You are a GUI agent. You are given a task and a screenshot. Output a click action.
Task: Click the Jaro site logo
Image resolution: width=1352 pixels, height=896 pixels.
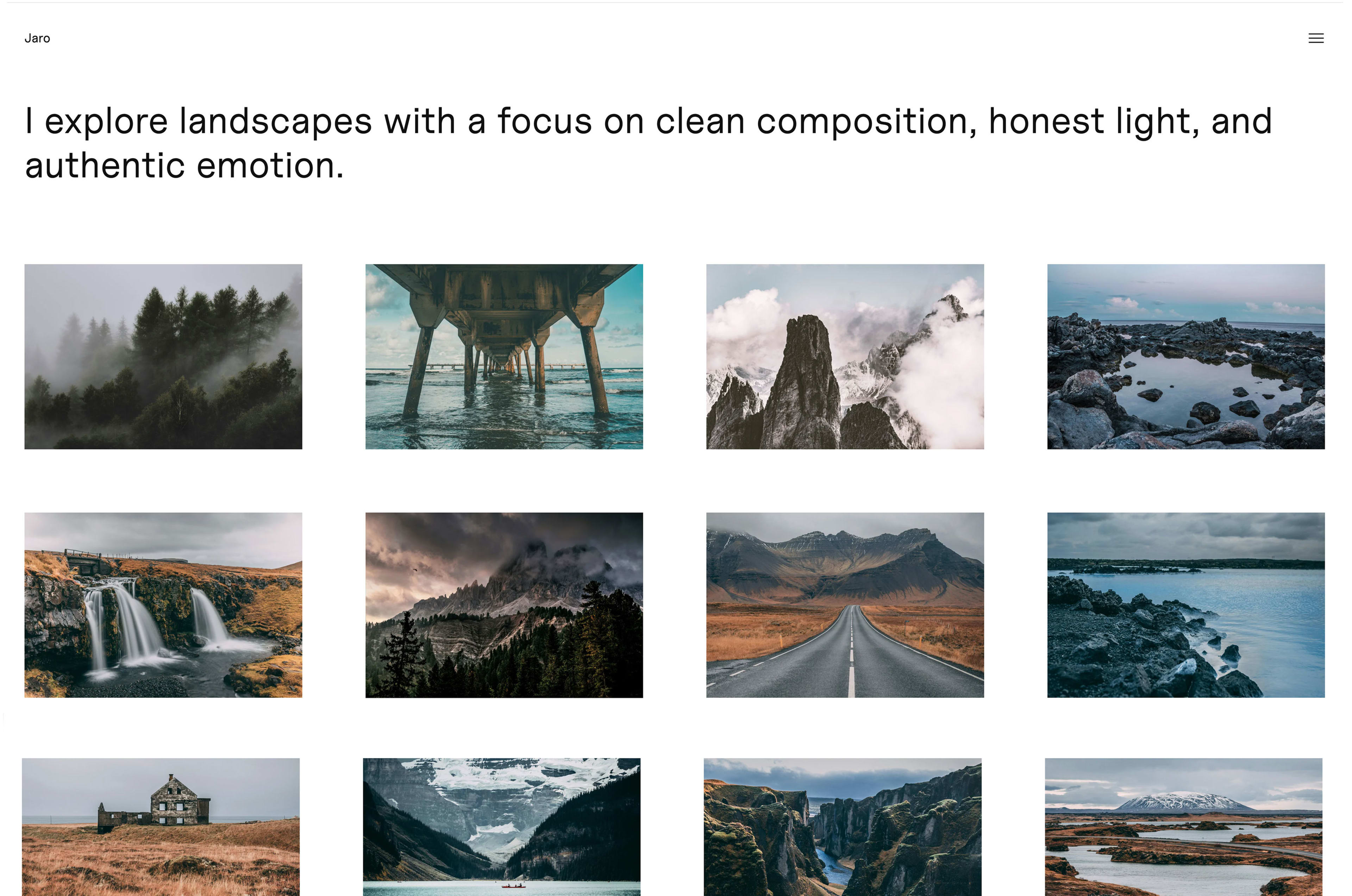point(37,38)
